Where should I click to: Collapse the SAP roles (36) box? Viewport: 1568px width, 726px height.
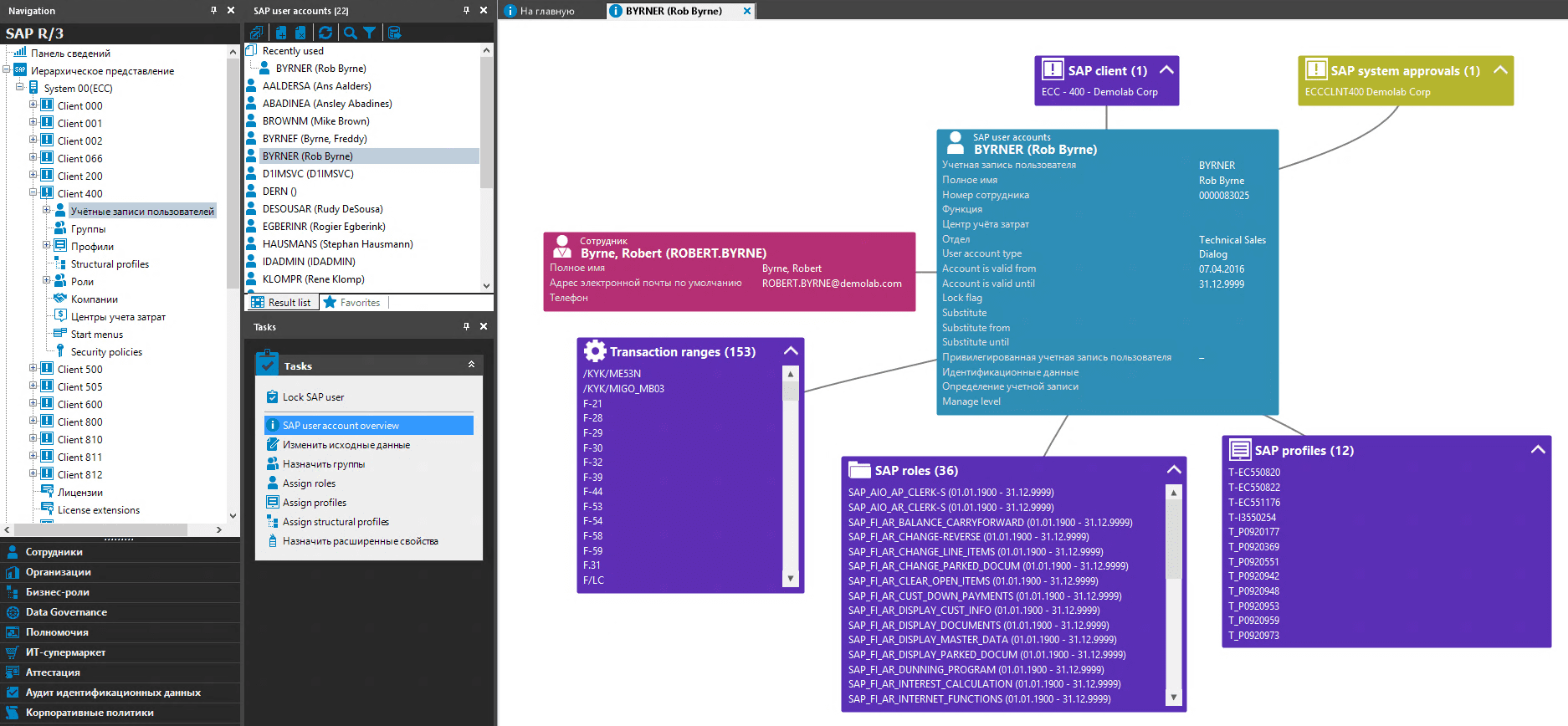[x=1174, y=469]
